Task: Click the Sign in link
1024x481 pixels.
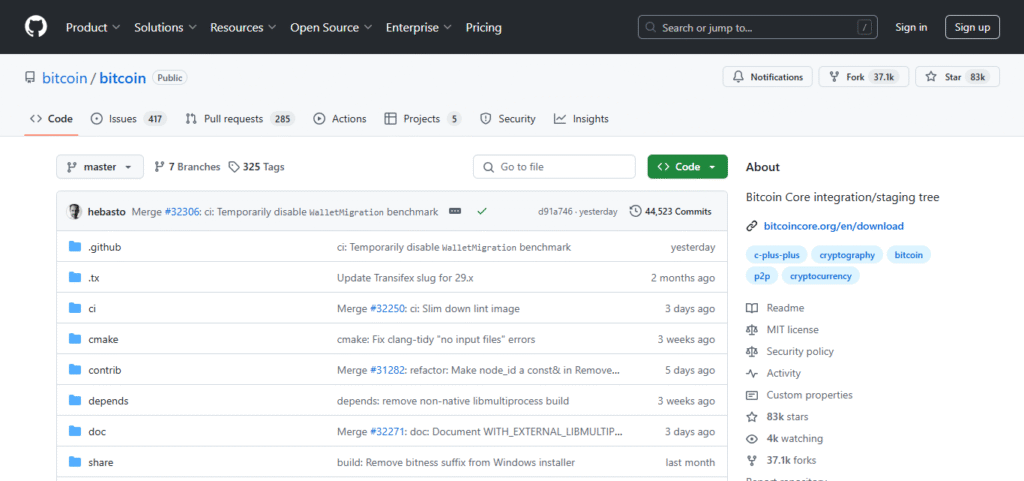Action: [911, 27]
